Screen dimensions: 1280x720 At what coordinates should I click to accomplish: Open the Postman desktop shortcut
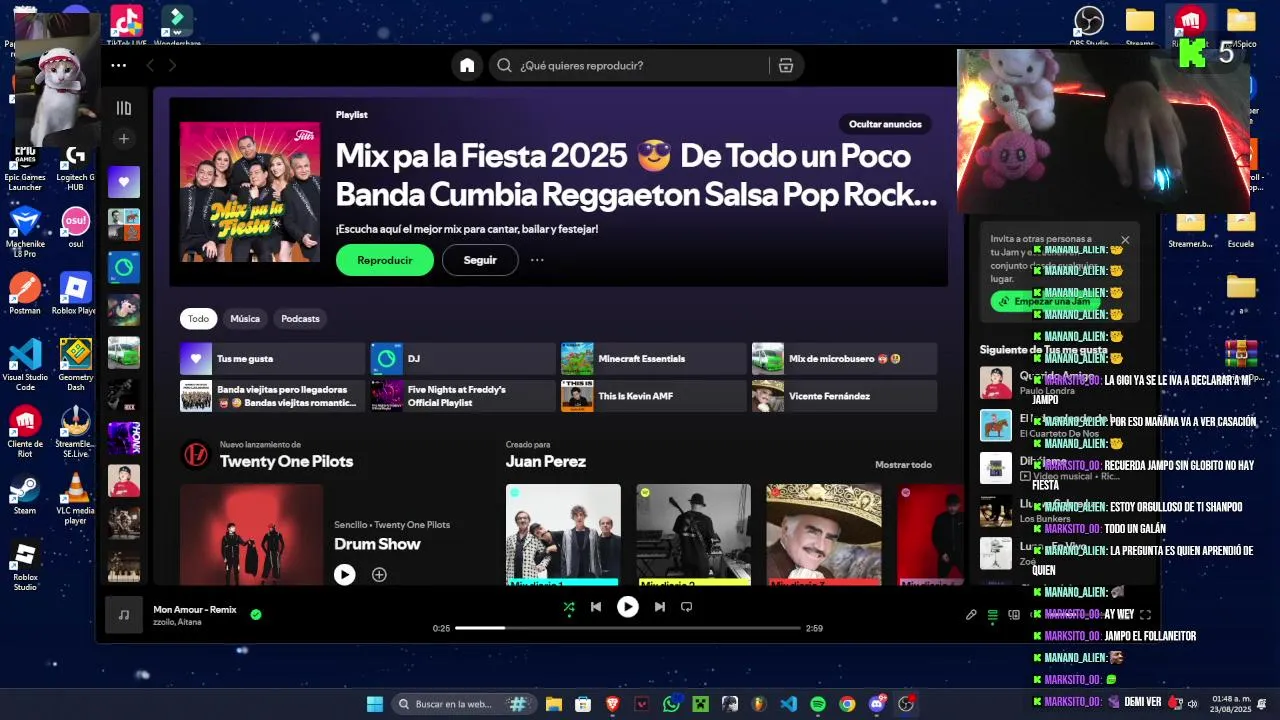point(25,295)
